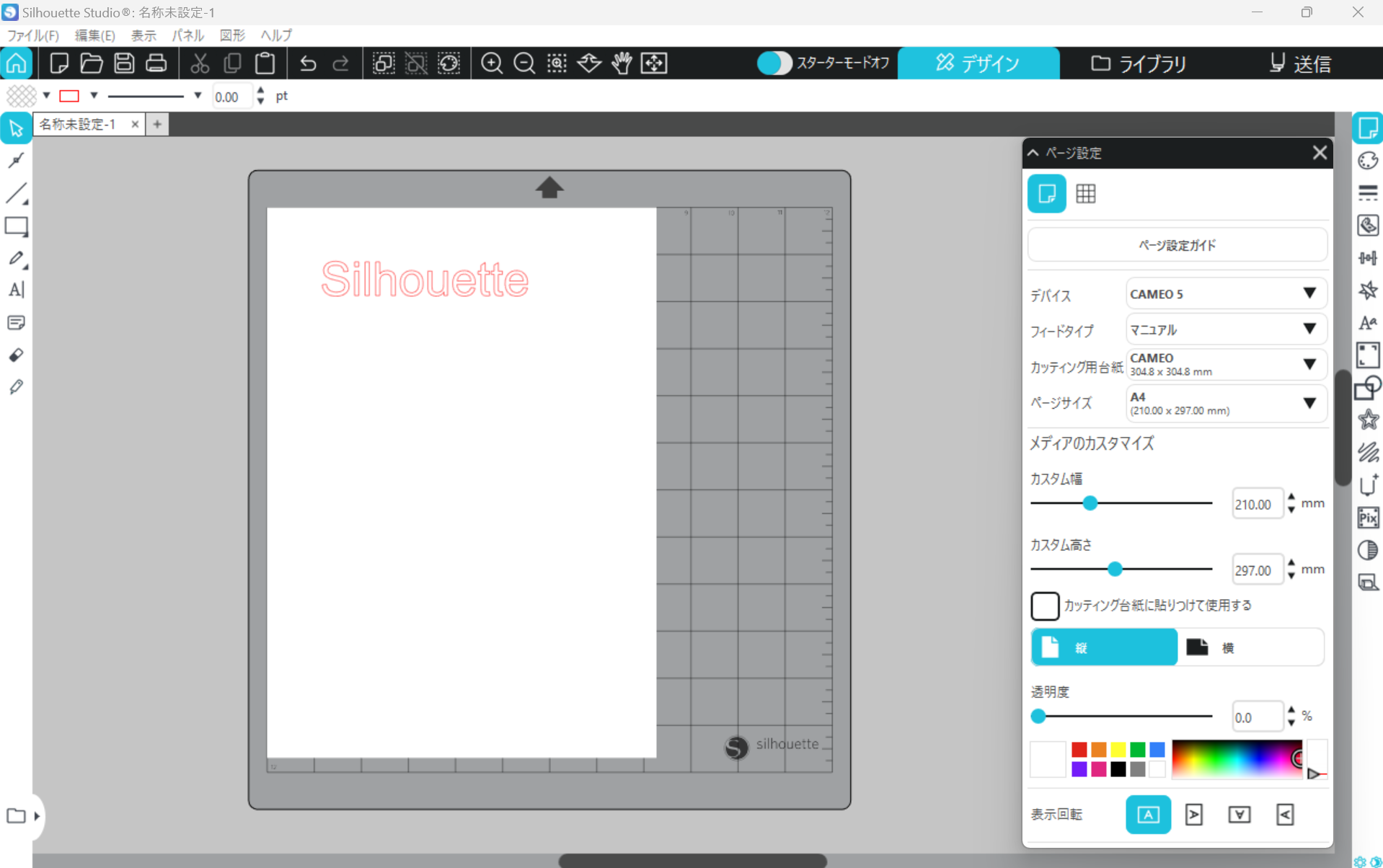Image resolution: width=1383 pixels, height=868 pixels.
Task: Select landscape 横 orientation
Action: coord(1250,647)
